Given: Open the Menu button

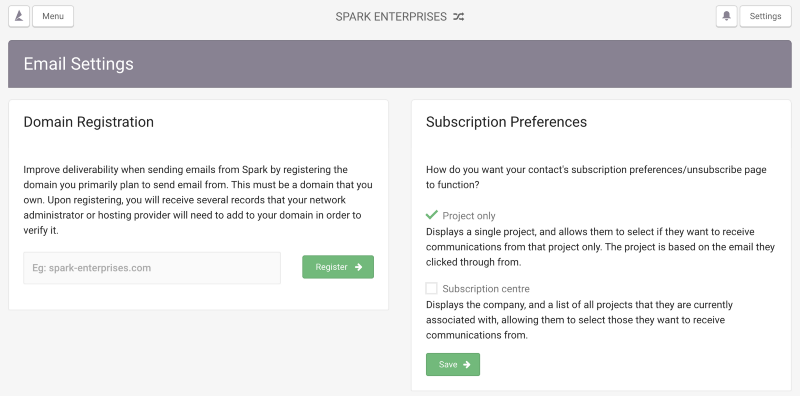Looking at the screenshot, I should 53,16.
